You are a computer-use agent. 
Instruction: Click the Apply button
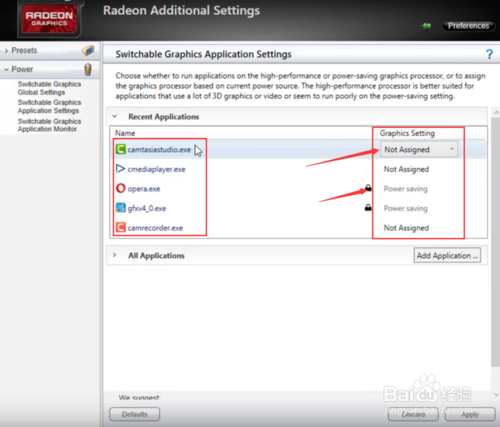(470, 414)
